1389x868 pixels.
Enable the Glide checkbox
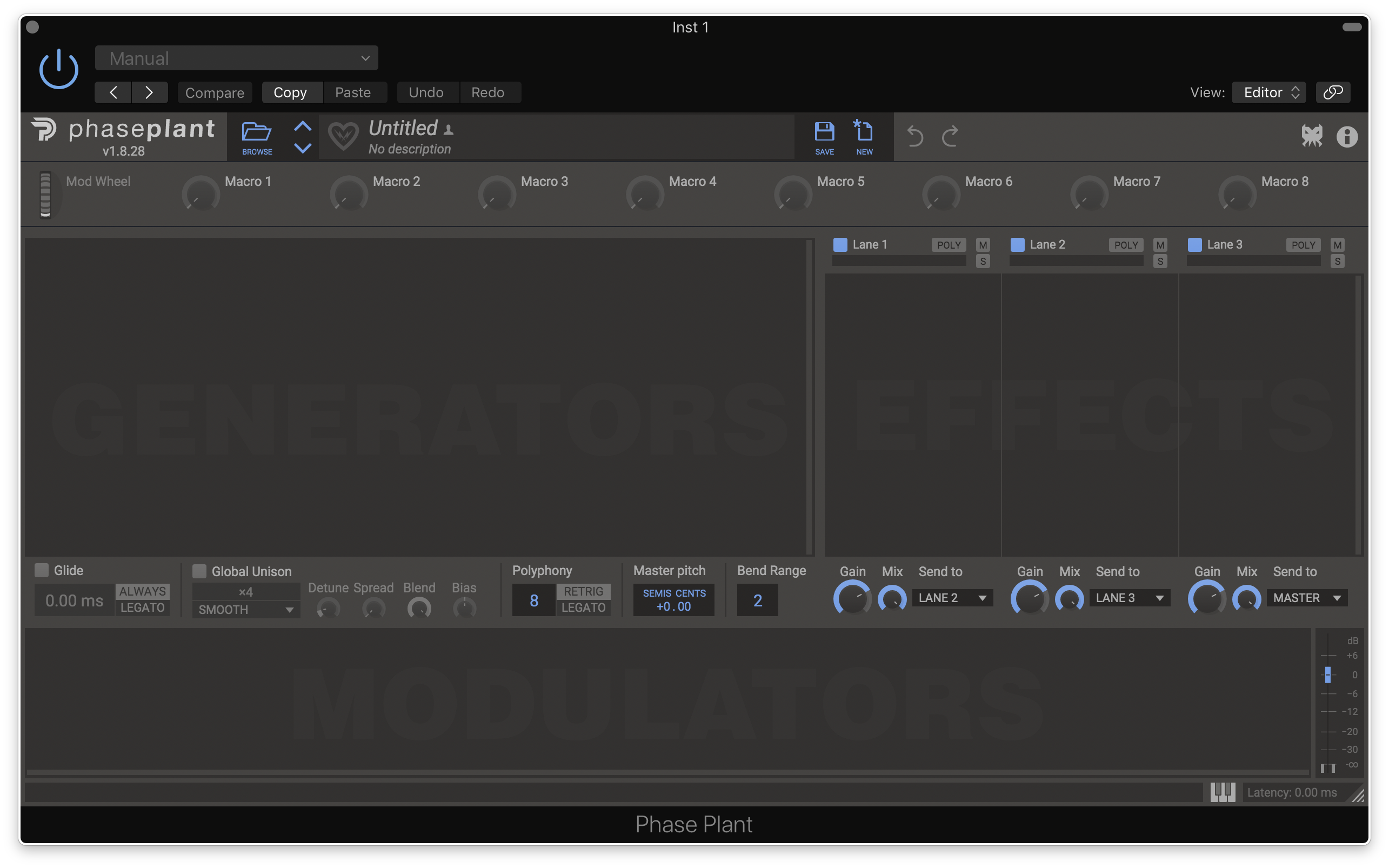pyautogui.click(x=41, y=570)
